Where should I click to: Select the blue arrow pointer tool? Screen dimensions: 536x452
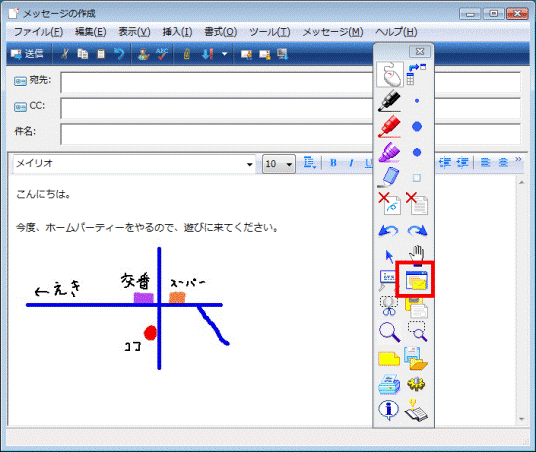coord(389,256)
